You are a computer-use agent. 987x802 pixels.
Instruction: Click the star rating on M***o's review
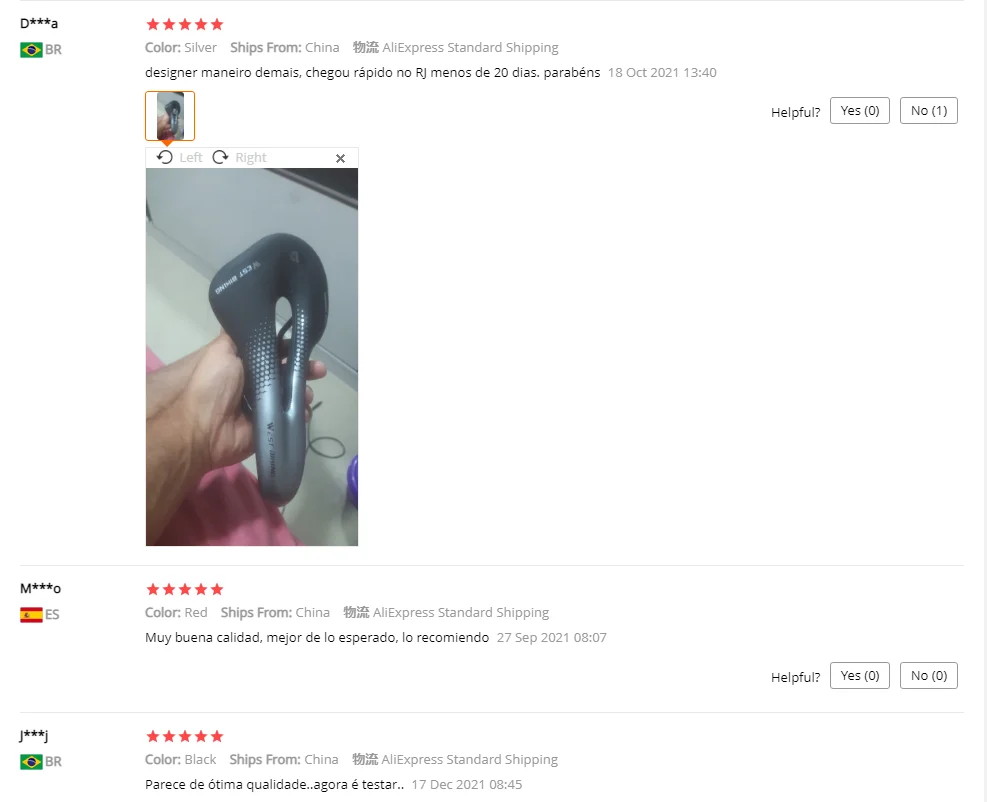(x=184, y=590)
